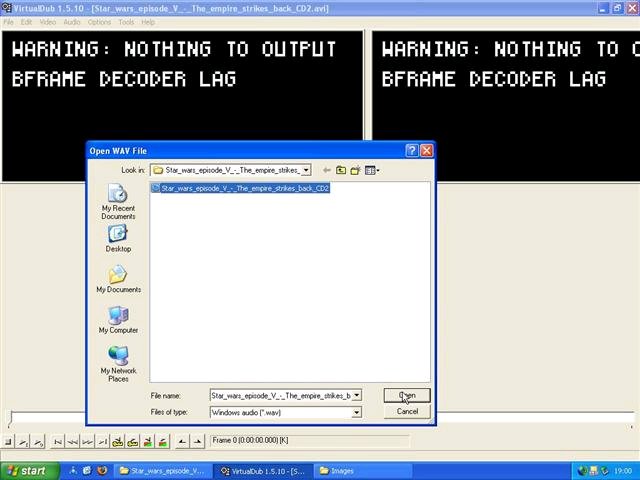Viewport: 640px width, 480px height.
Task: Launch Firefox from the quick launch bar
Action: [102, 471]
